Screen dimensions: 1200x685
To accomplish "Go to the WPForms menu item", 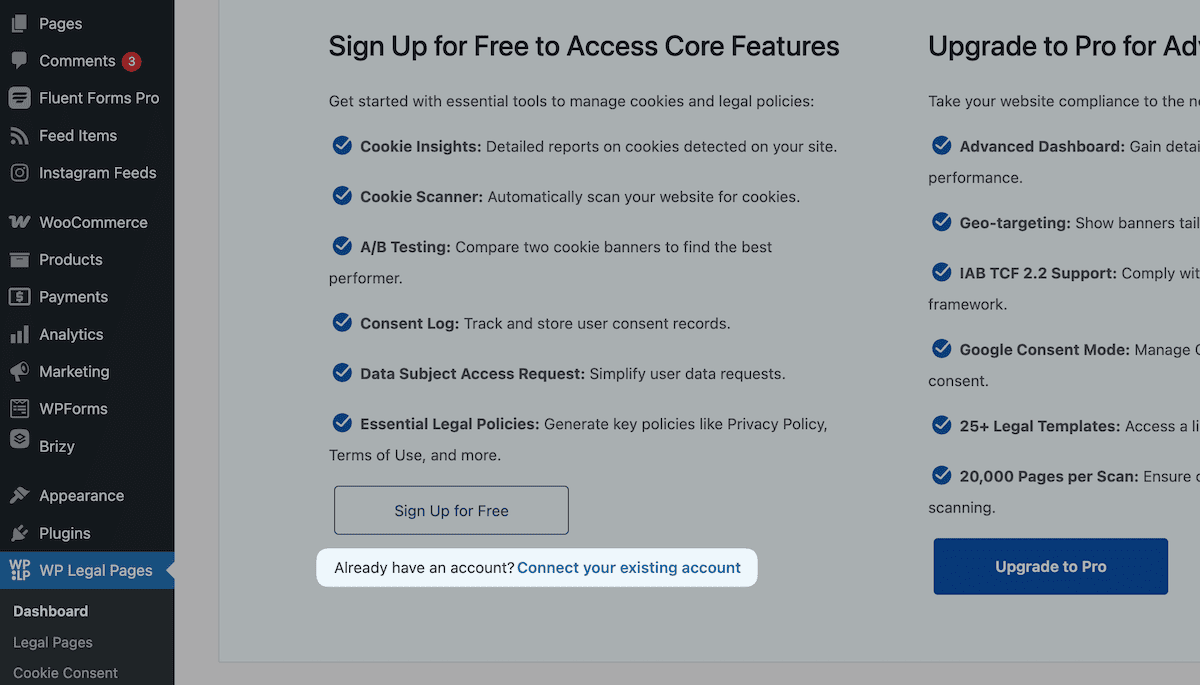I will click(87, 409).
